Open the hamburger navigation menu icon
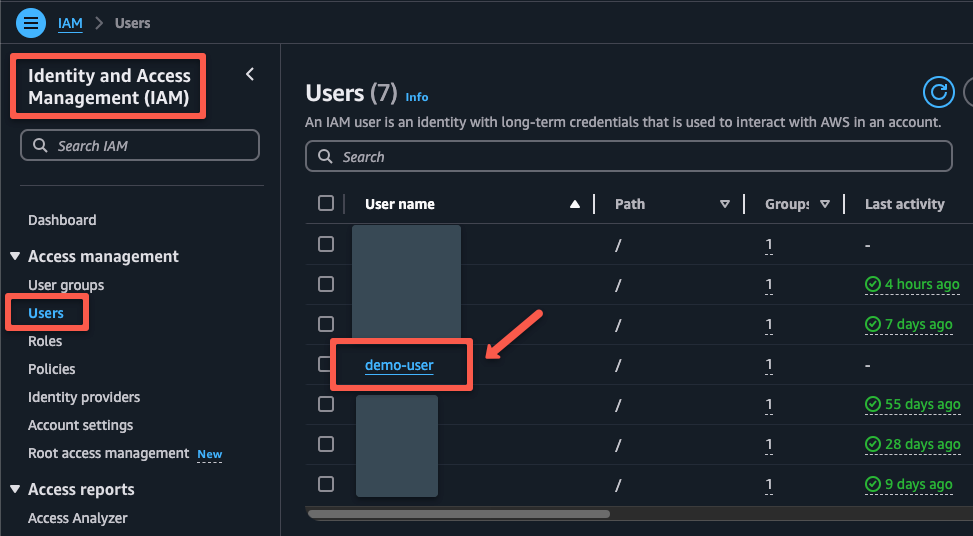The height and width of the screenshot is (536, 973). 31,23
